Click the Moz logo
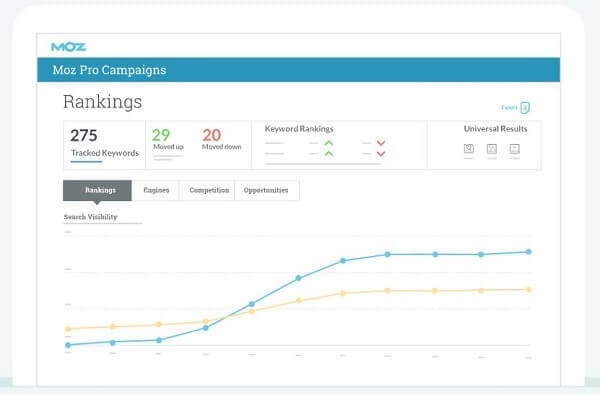Image resolution: width=600 pixels, height=395 pixels. (x=68, y=47)
